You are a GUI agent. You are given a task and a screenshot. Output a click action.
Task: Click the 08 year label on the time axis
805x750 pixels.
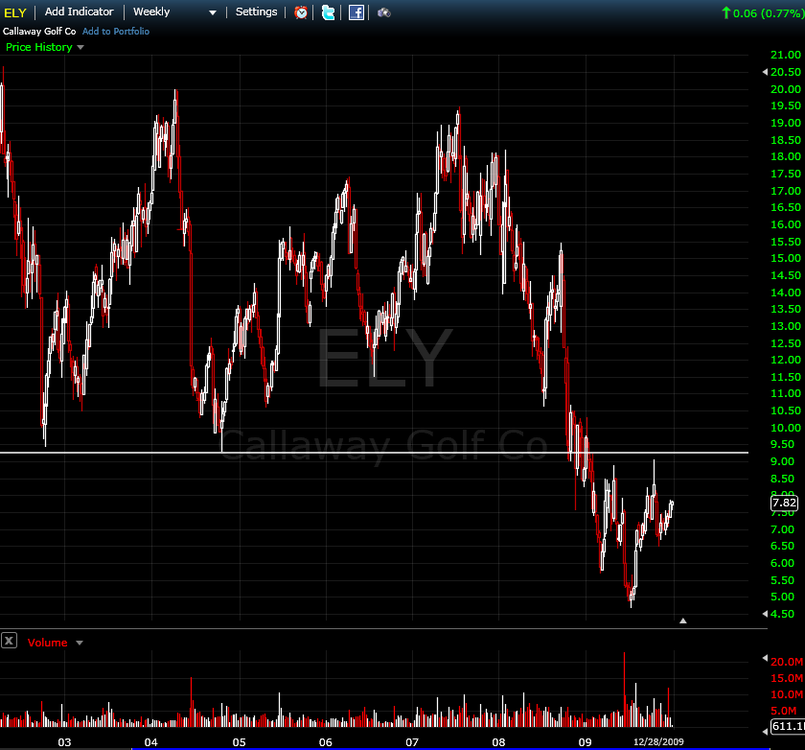tap(499, 742)
